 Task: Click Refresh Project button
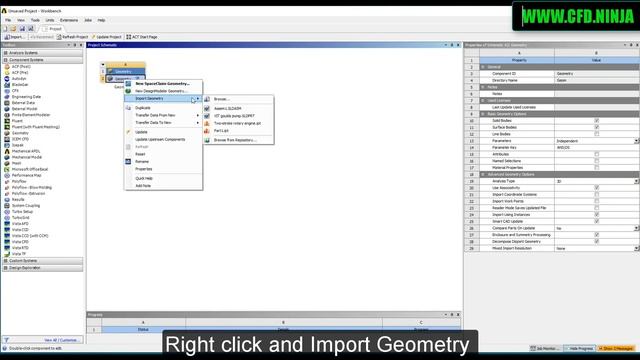click(73, 37)
